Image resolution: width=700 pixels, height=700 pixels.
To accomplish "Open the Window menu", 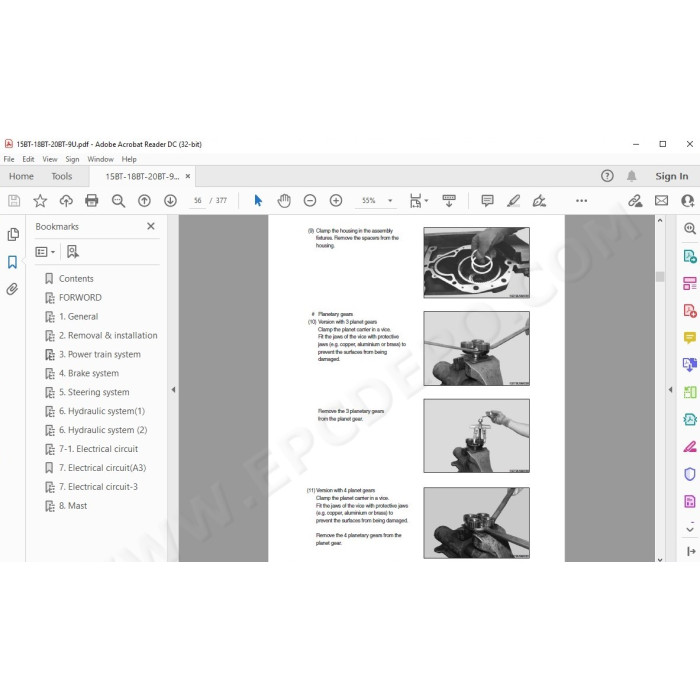I will click(100, 159).
